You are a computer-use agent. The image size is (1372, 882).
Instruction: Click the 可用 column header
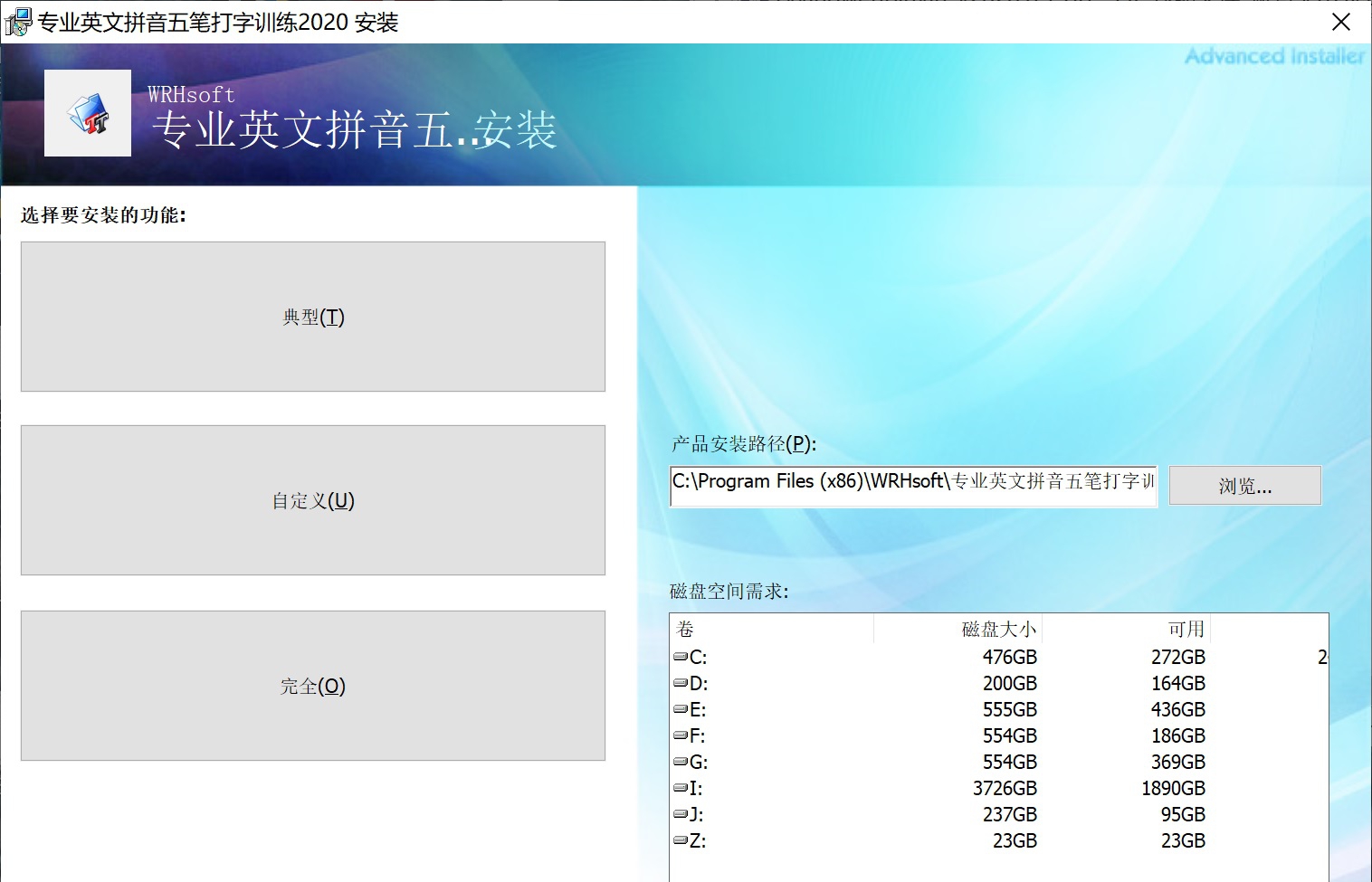coord(1186,628)
